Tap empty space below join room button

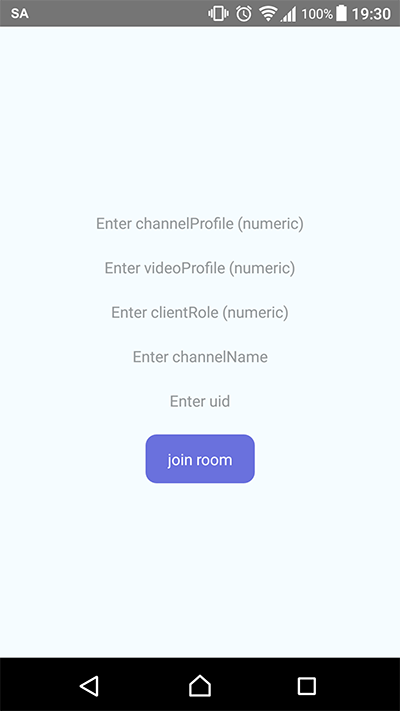(x=200, y=569)
